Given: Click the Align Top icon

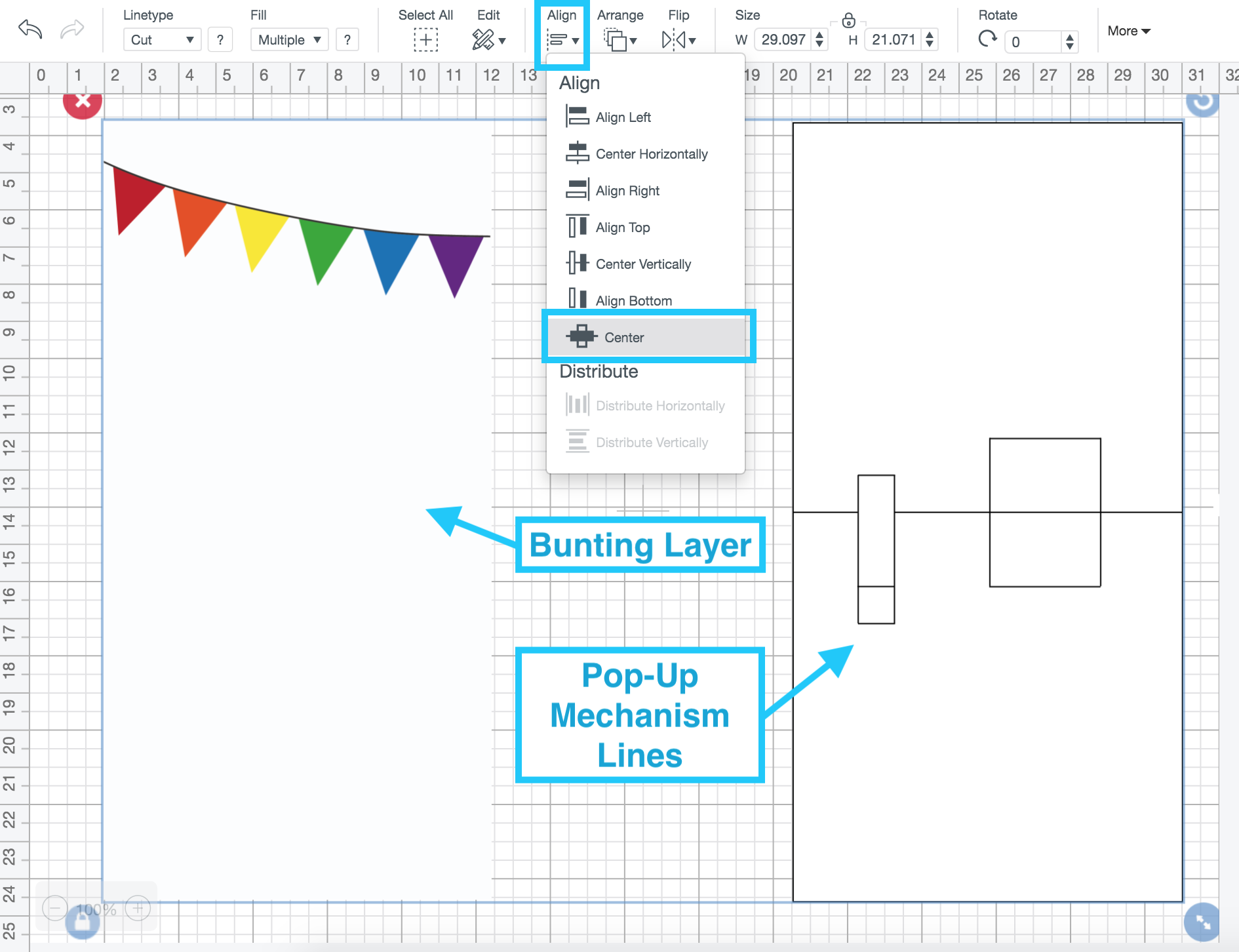Looking at the screenshot, I should click(x=577, y=227).
